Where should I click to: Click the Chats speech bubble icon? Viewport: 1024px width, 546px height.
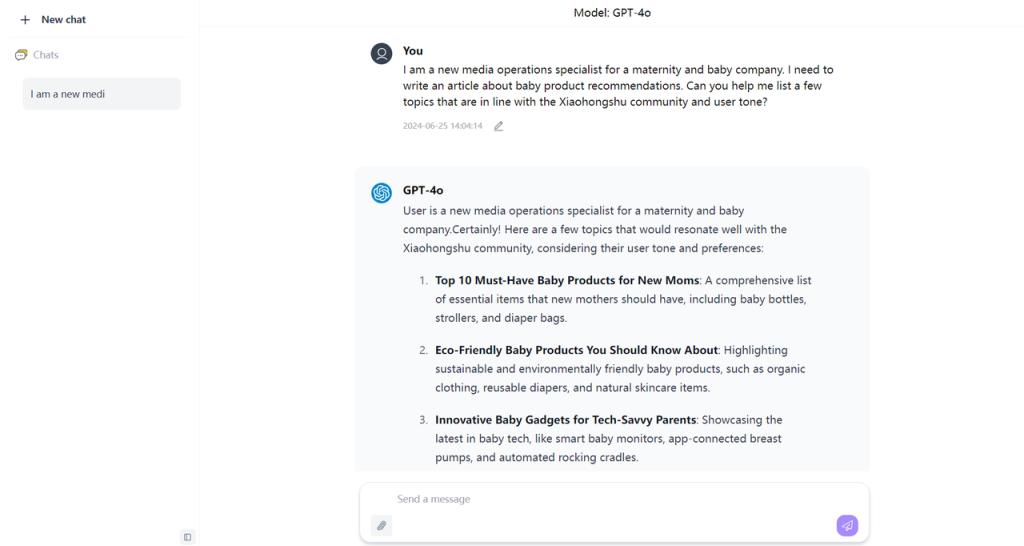click(x=21, y=55)
